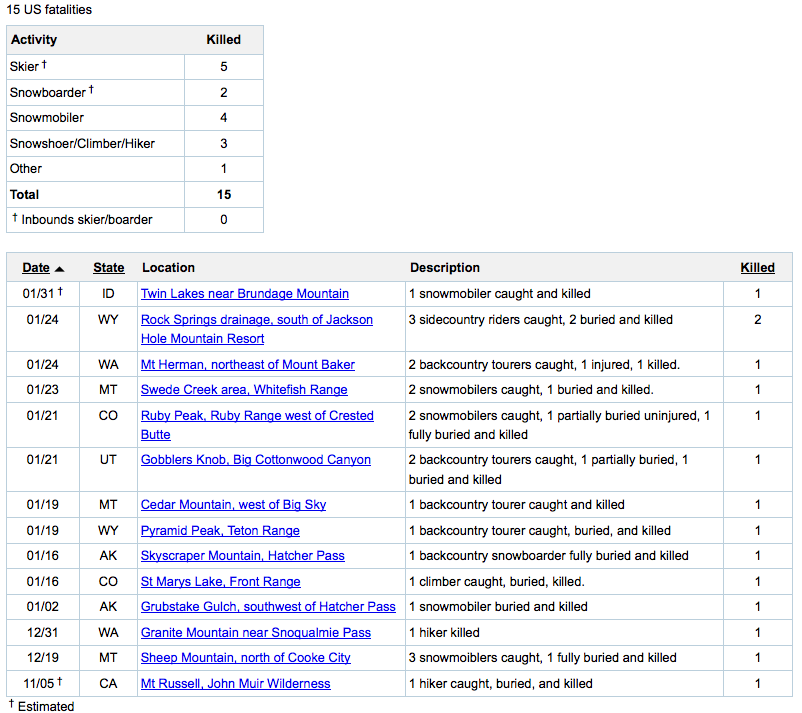Click the Activity column header in the summary table

(34, 40)
